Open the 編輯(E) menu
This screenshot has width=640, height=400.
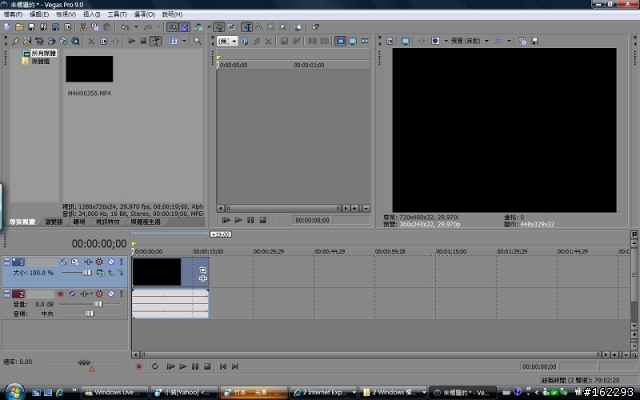coord(39,14)
